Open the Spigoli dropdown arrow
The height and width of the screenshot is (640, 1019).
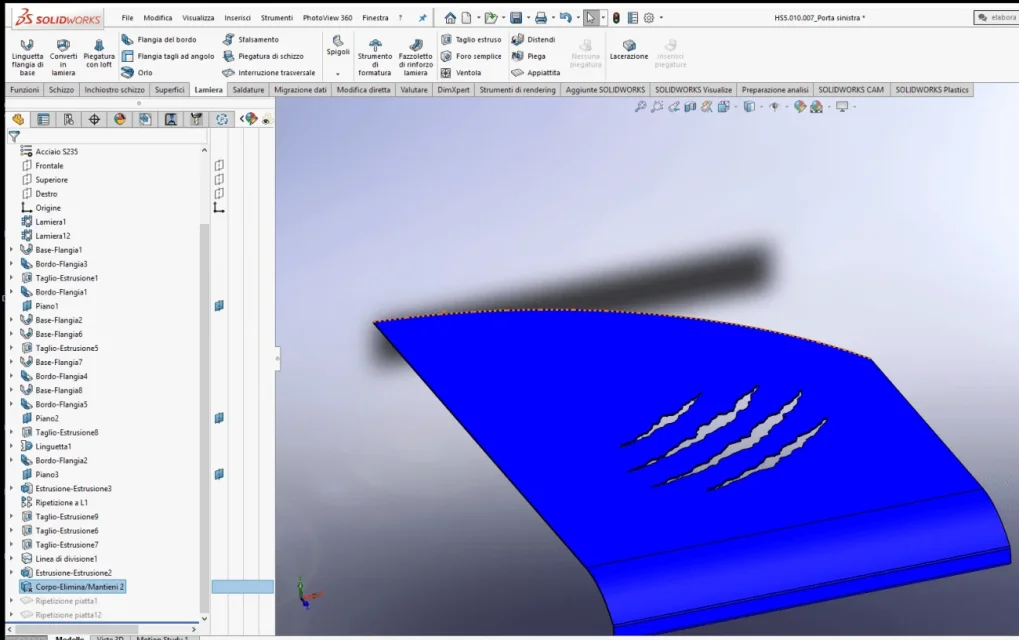click(x=338, y=73)
